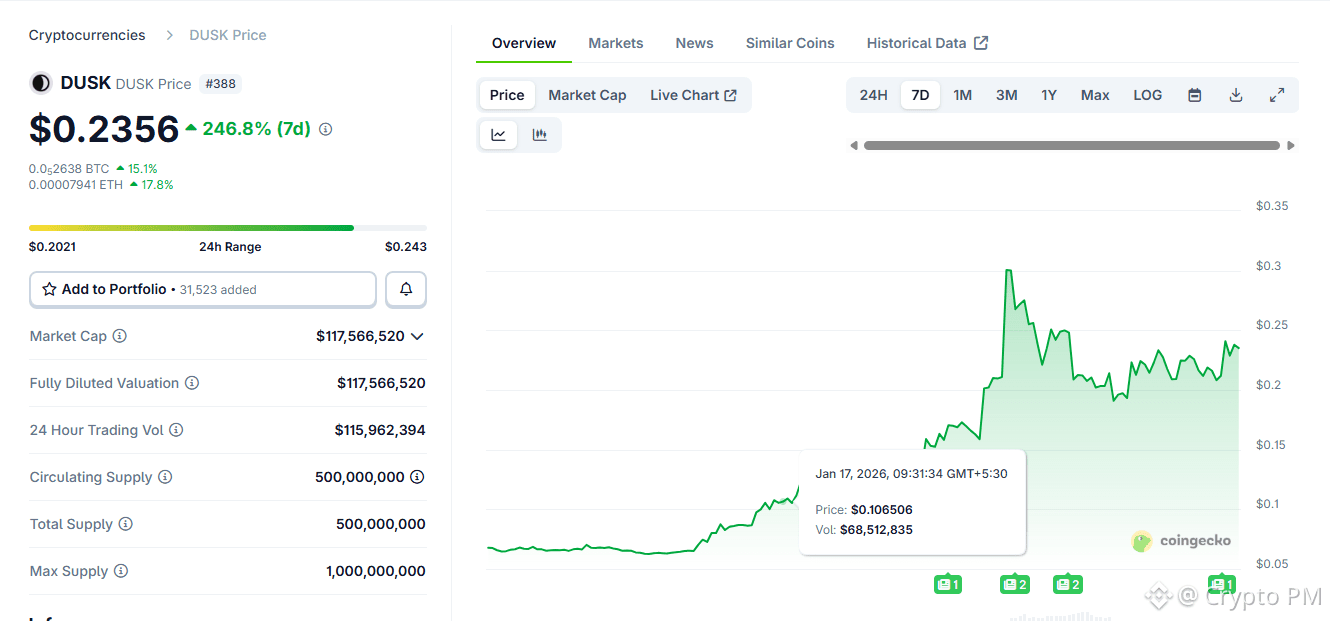Switch to candlestick chart icon
The width and height of the screenshot is (1330, 621).
[x=540, y=135]
